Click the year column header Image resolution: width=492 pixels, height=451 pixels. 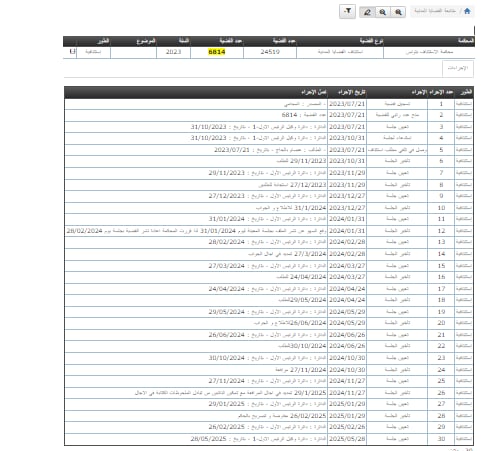click(x=184, y=41)
